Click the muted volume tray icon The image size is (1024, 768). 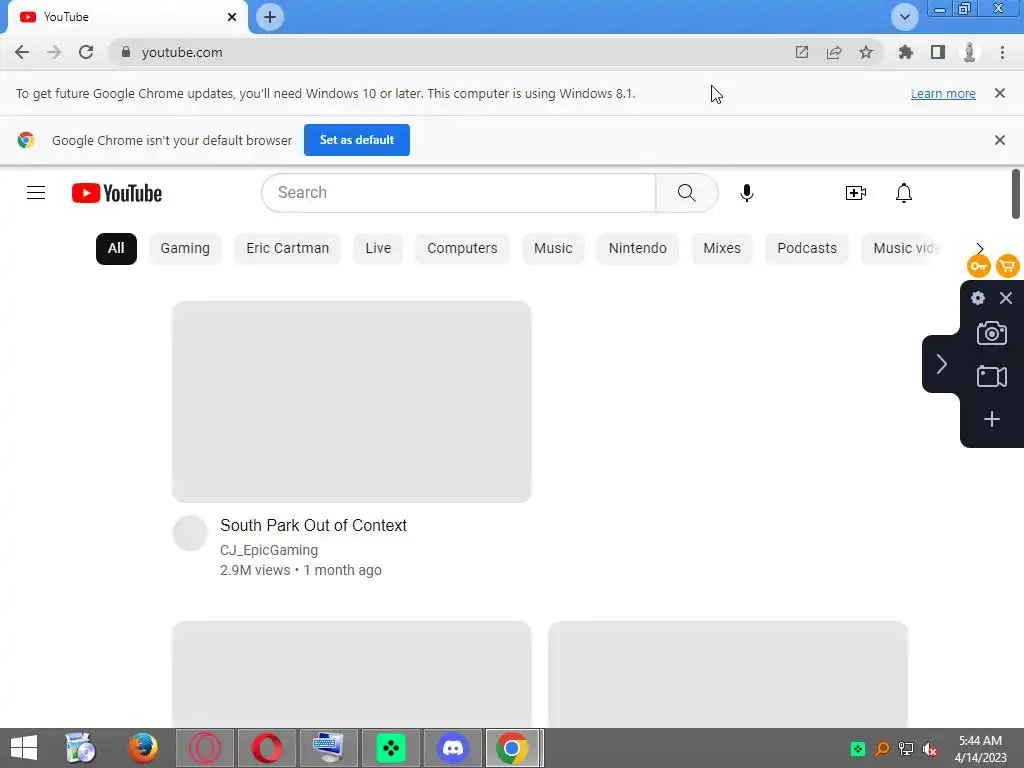[929, 749]
